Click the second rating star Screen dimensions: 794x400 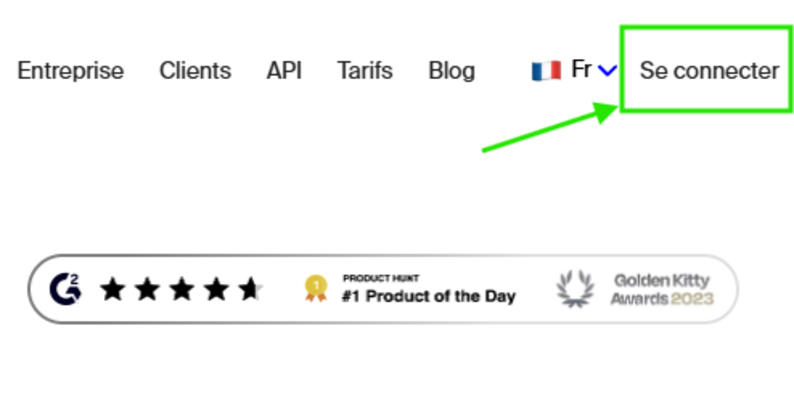(147, 290)
